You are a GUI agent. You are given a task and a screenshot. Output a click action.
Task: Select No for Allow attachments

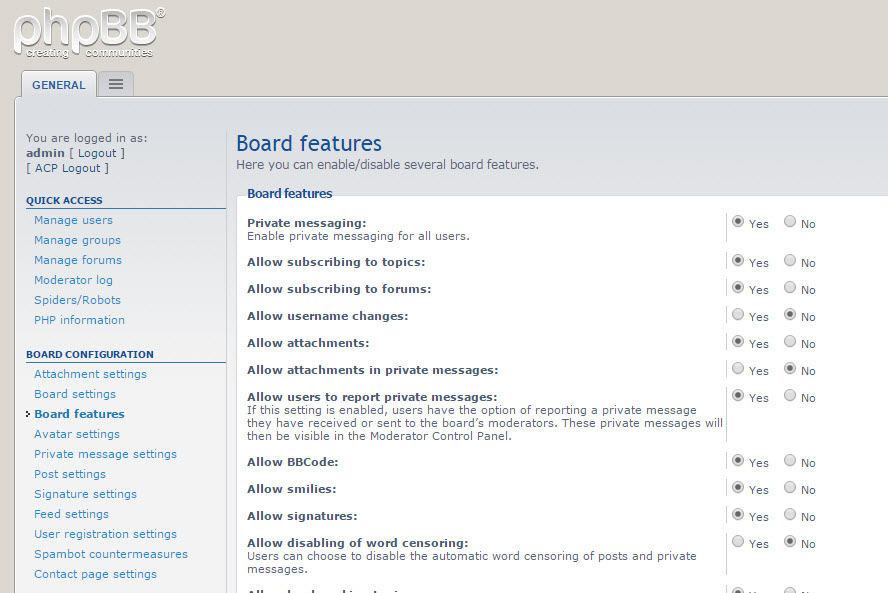(x=789, y=342)
